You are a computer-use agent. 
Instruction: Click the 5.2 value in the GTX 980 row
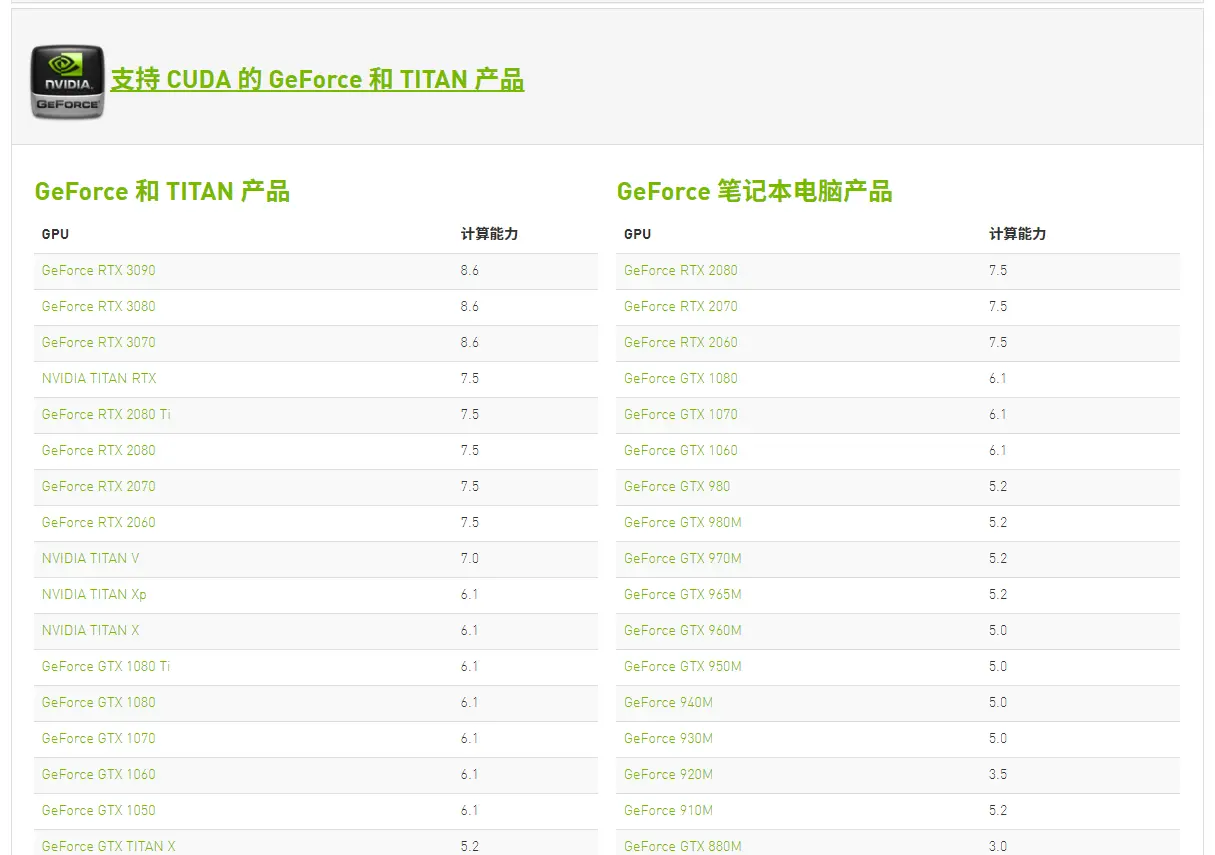[x=998, y=486]
